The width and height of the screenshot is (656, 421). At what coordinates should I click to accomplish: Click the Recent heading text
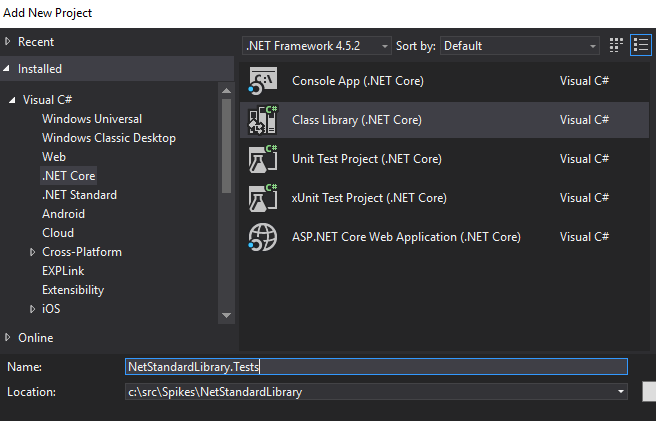[x=36, y=42]
